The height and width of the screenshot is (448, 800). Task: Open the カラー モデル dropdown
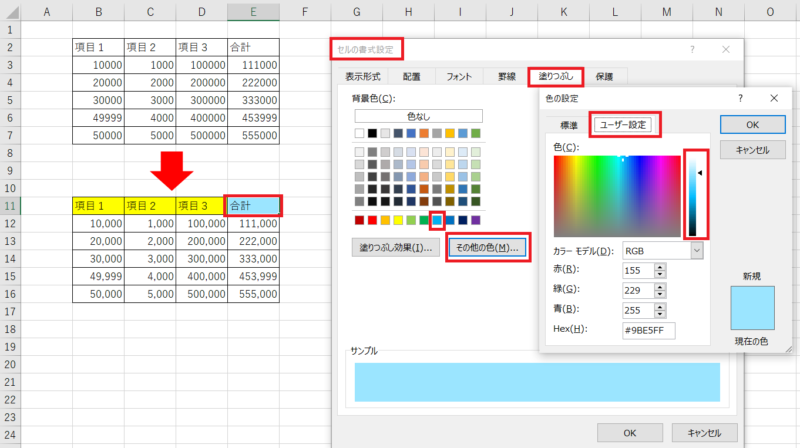pos(697,251)
